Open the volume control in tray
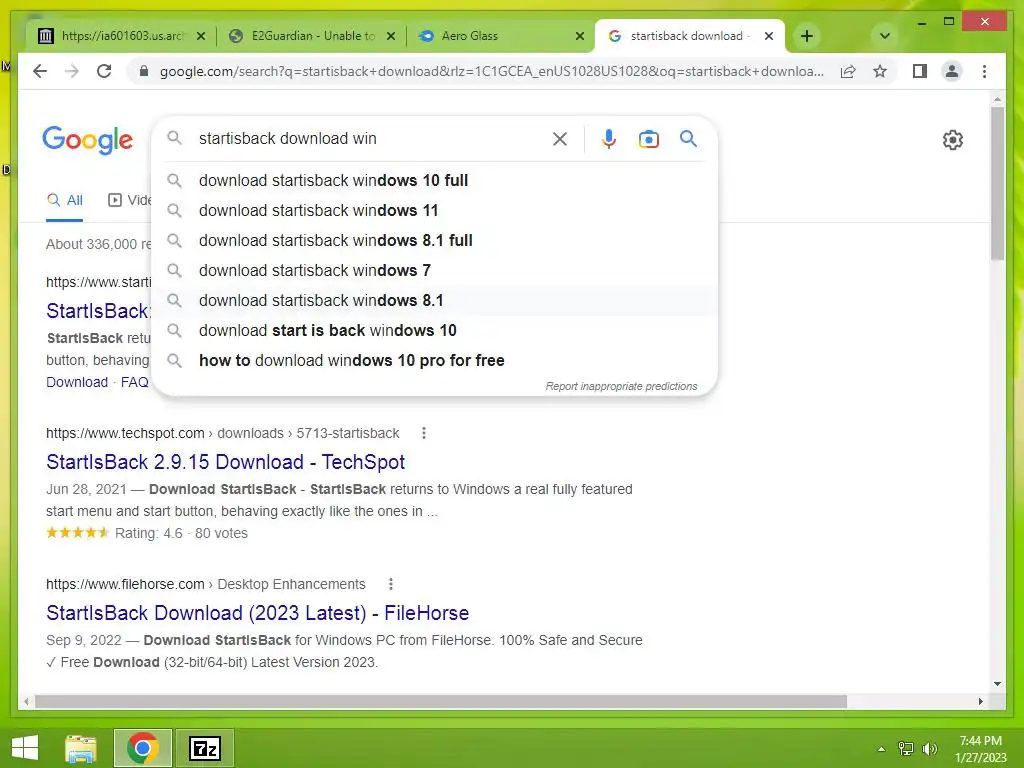 (929, 748)
